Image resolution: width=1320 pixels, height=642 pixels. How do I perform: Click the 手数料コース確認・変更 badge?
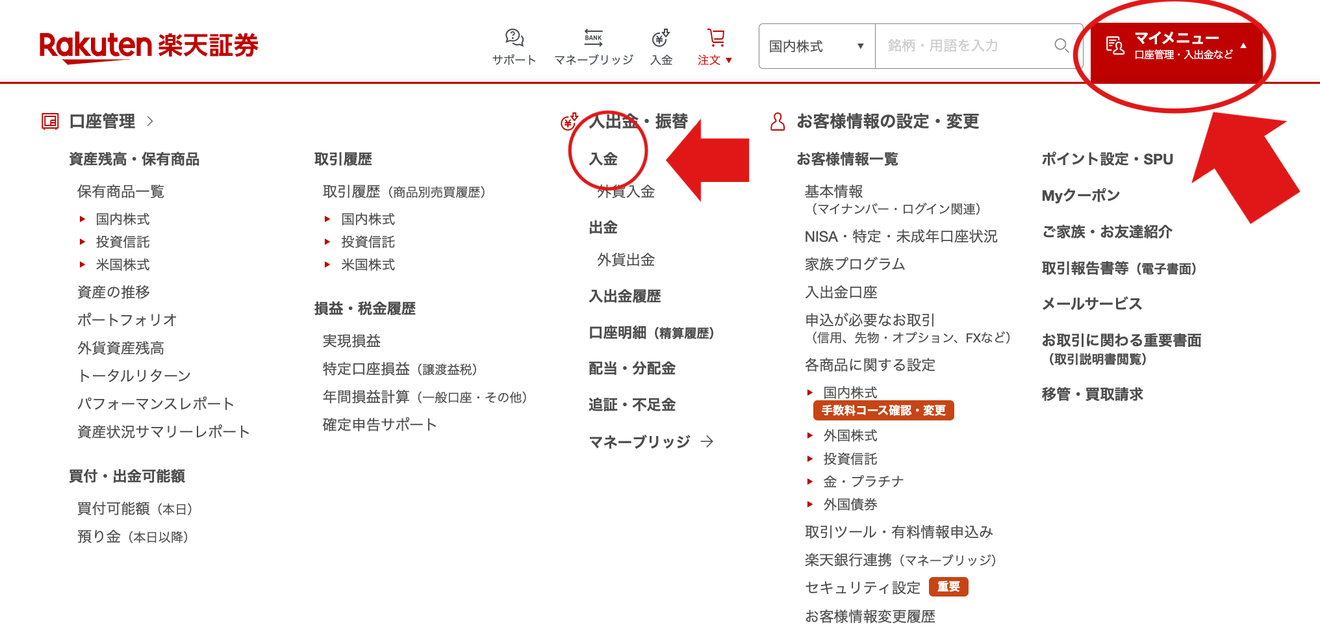click(884, 410)
